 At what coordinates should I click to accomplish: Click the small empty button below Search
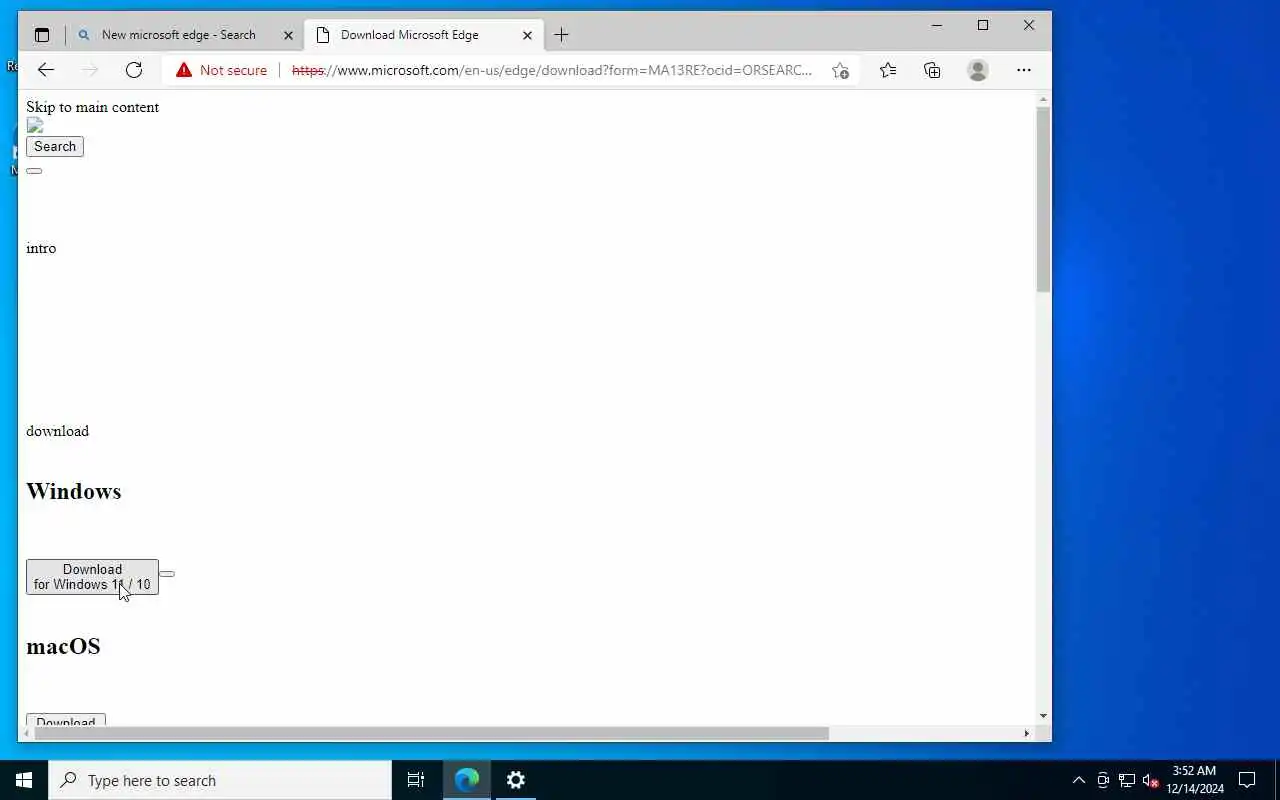click(x=34, y=171)
